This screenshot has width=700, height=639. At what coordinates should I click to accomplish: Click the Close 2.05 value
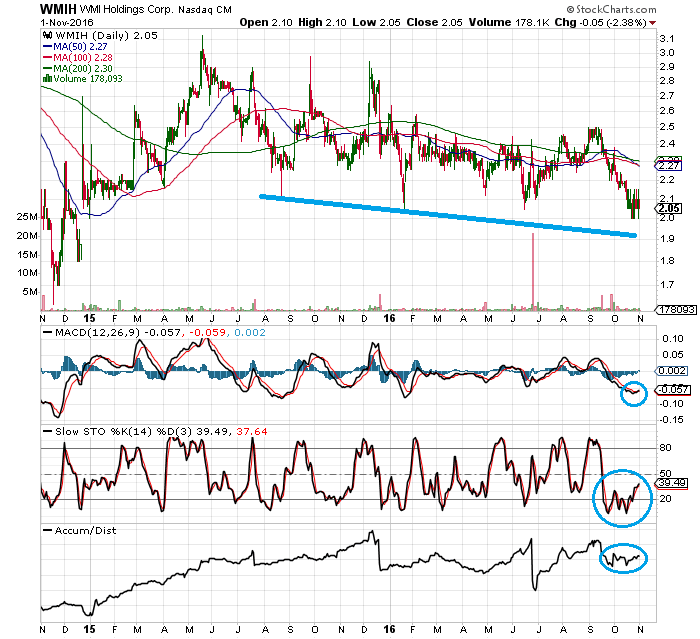pos(434,22)
